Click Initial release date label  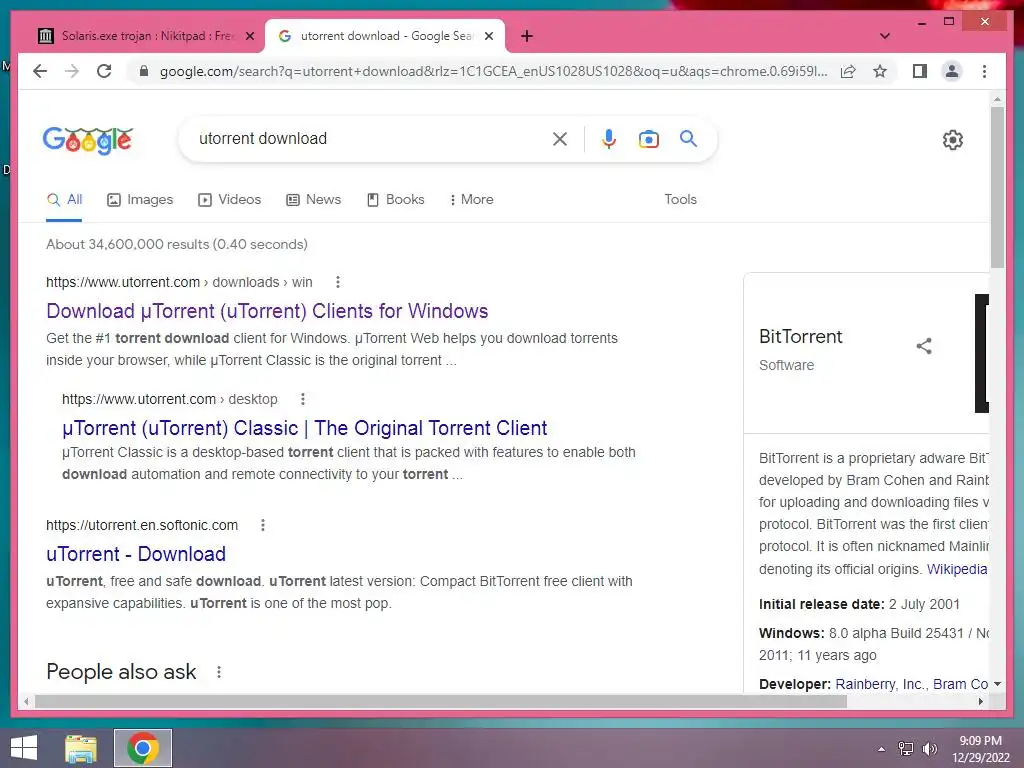(822, 605)
